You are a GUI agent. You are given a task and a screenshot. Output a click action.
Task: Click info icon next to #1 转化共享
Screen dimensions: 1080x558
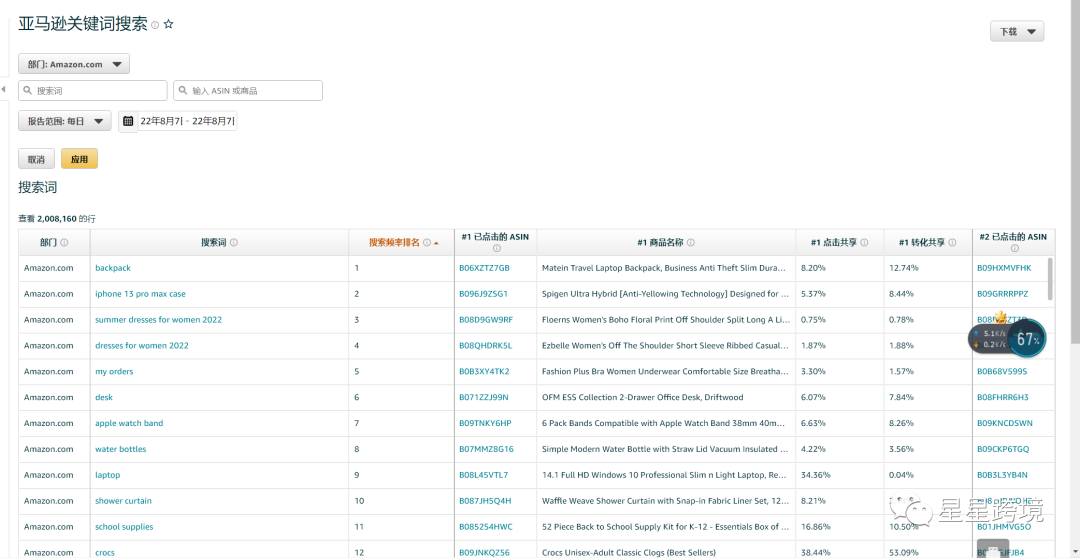[953, 242]
